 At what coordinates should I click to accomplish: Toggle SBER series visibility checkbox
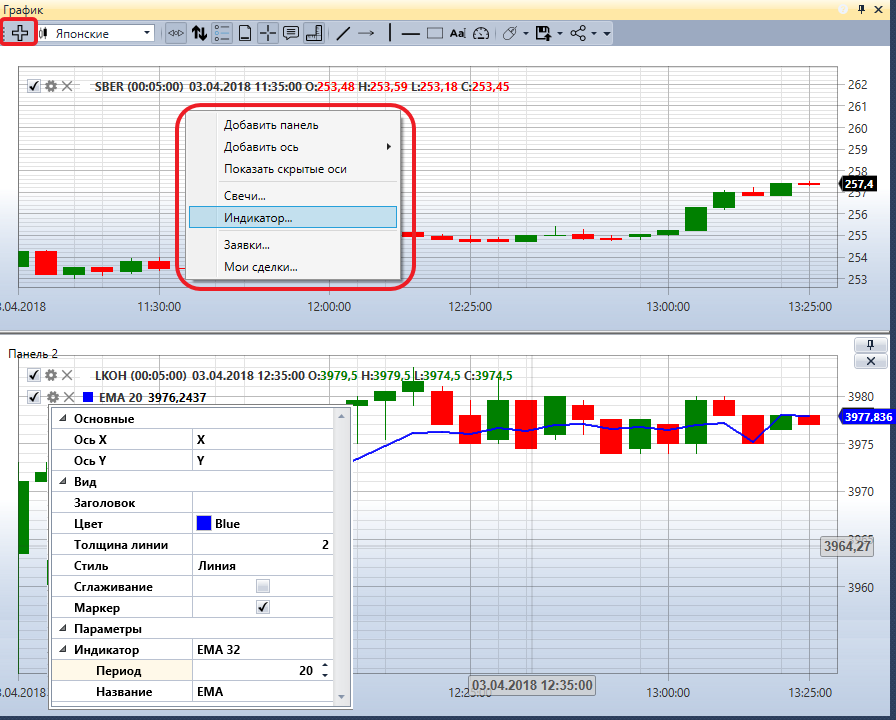[x=34, y=86]
